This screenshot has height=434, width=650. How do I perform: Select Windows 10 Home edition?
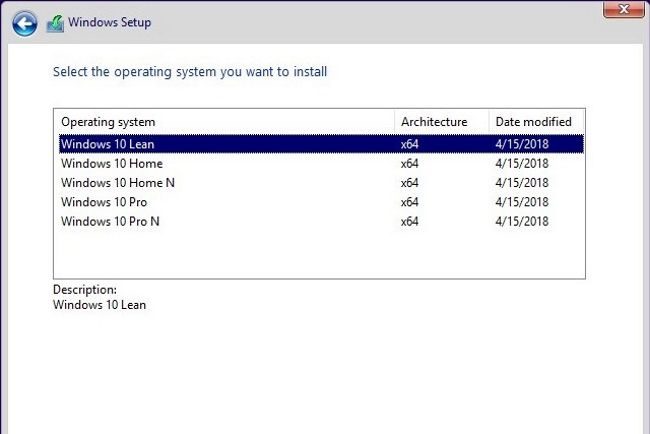point(321,163)
